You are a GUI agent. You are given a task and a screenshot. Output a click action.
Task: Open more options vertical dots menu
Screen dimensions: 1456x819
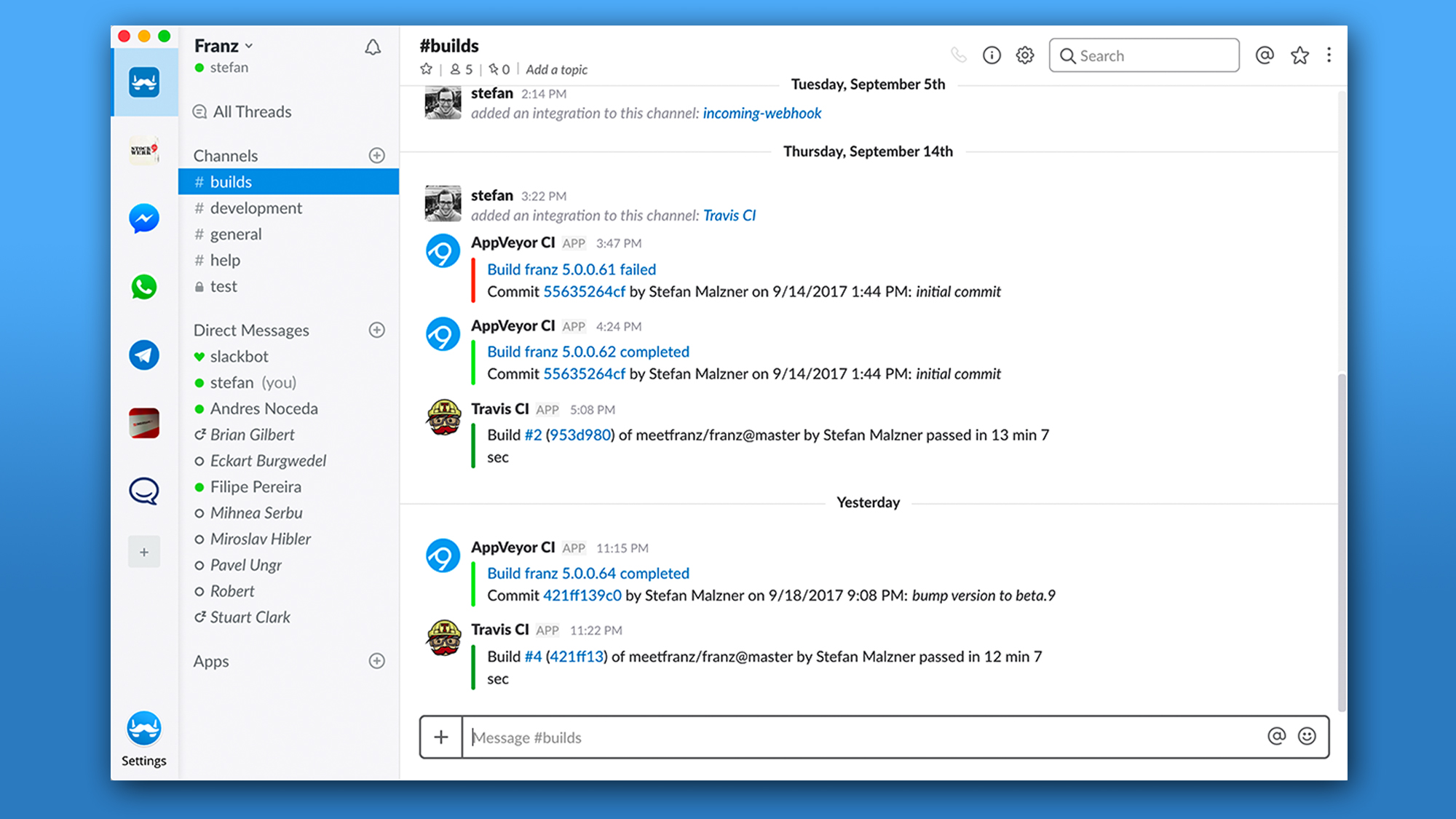(1329, 55)
